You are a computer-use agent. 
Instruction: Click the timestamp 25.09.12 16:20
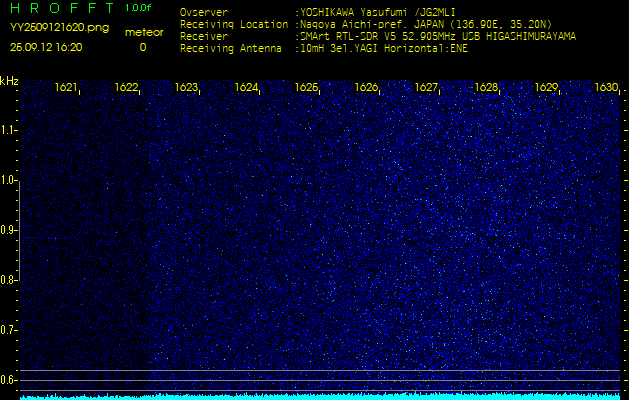tap(46, 47)
